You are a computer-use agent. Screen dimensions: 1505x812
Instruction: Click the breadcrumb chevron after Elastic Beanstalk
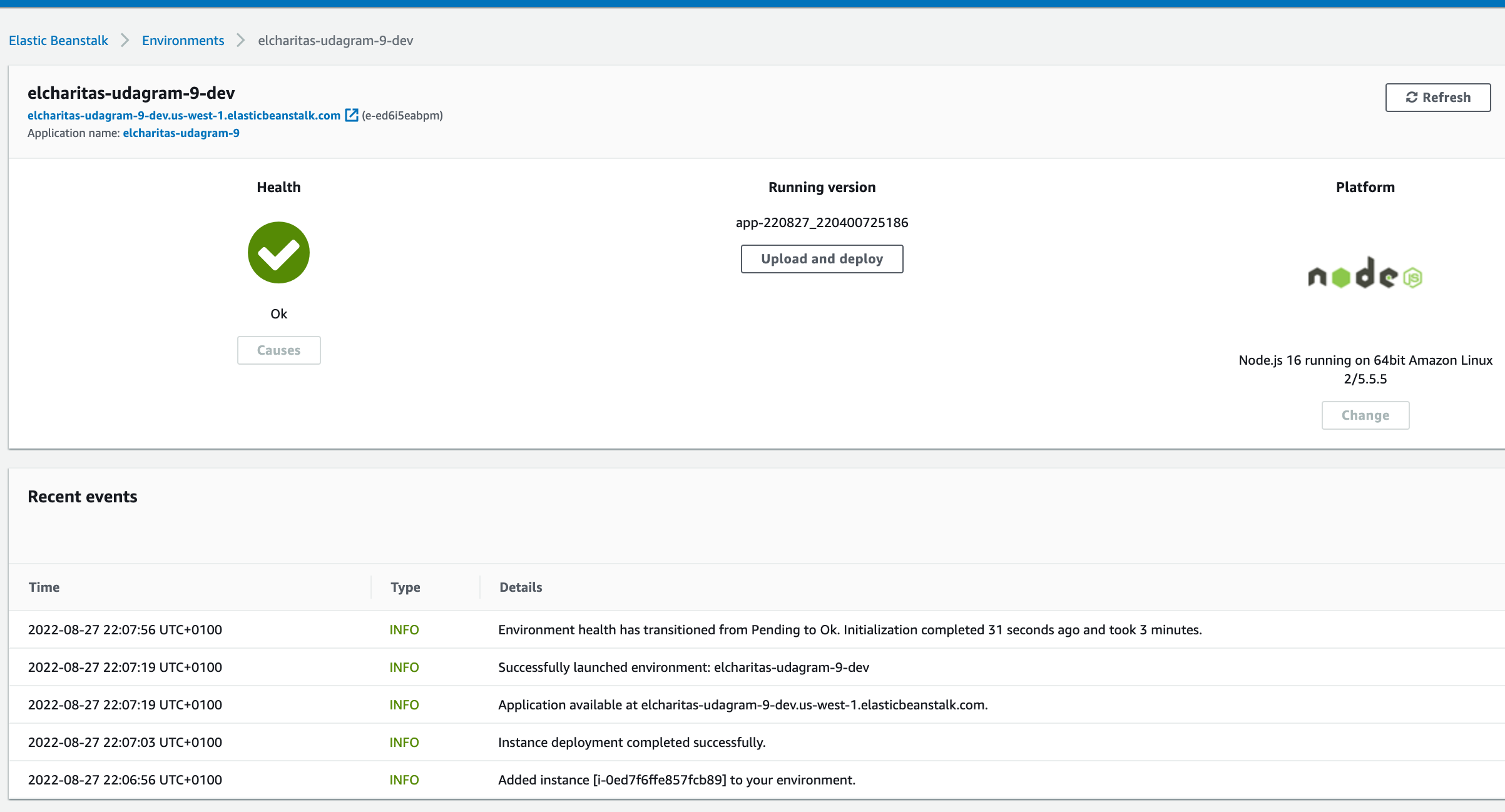coord(125,41)
